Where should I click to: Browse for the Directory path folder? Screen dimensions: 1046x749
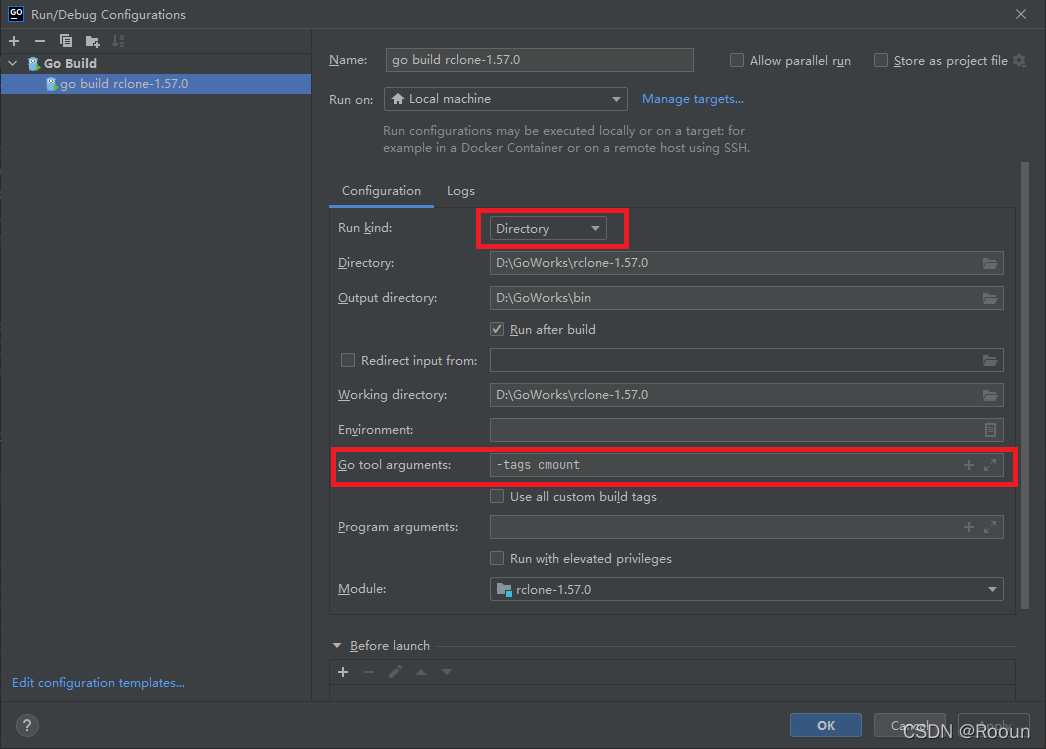[989, 263]
